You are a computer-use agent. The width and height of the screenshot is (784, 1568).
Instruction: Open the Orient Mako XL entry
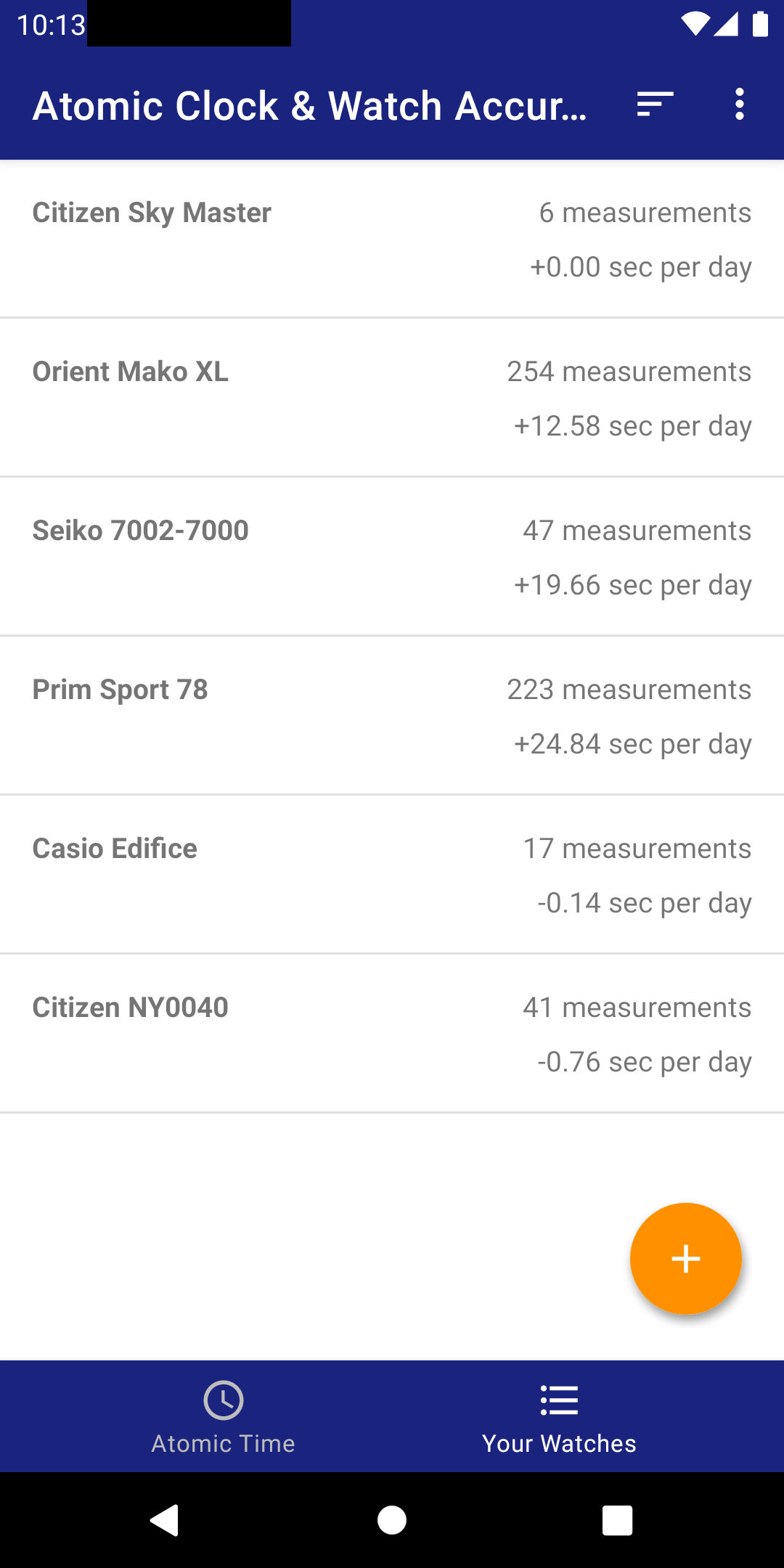click(x=131, y=372)
